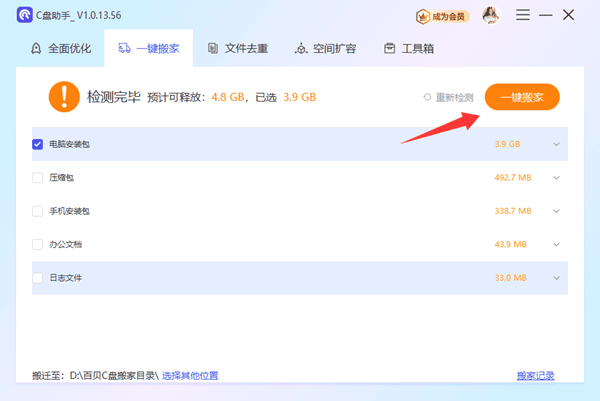The image size is (600, 401).
Task: Click the 选择其他位置 link
Action: [190, 376]
